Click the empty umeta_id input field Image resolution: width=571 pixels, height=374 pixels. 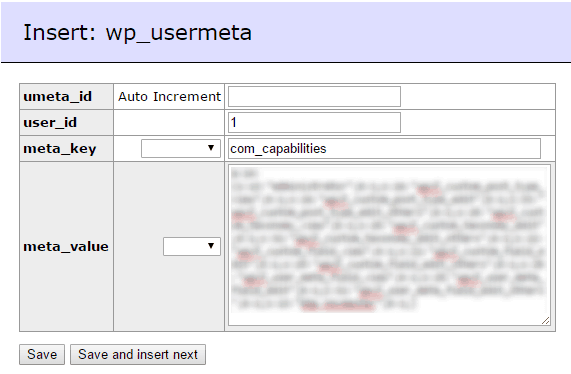click(314, 97)
